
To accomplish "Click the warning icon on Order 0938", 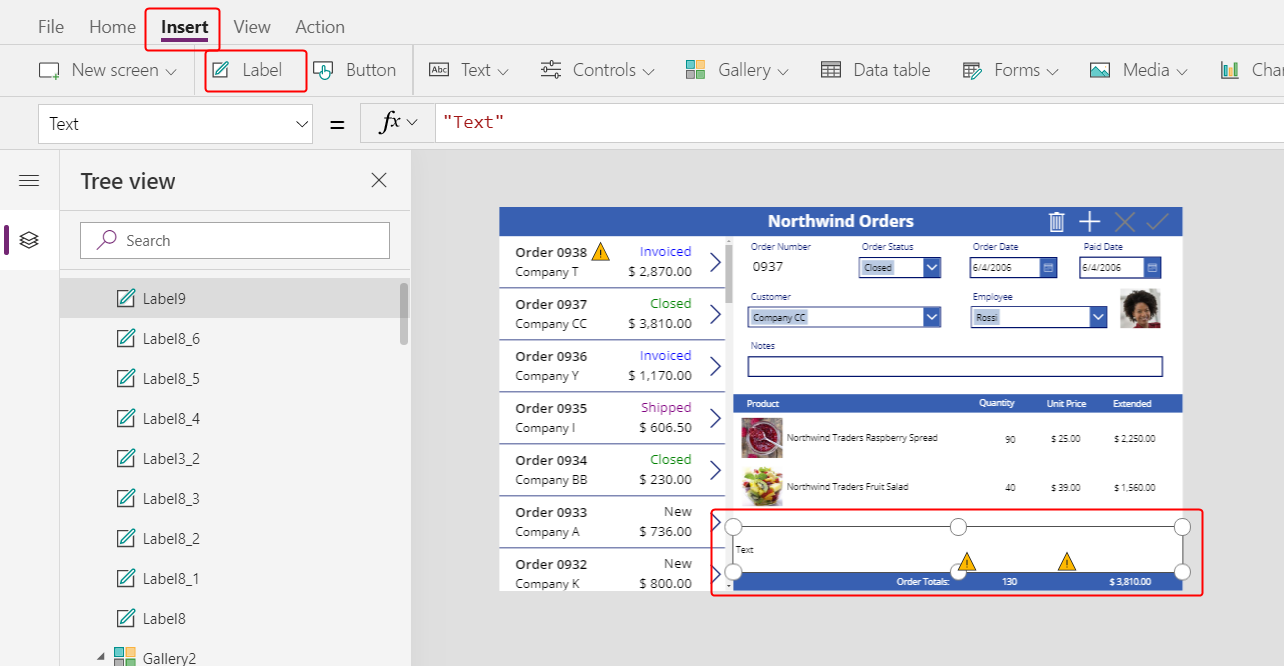I will coord(600,251).
